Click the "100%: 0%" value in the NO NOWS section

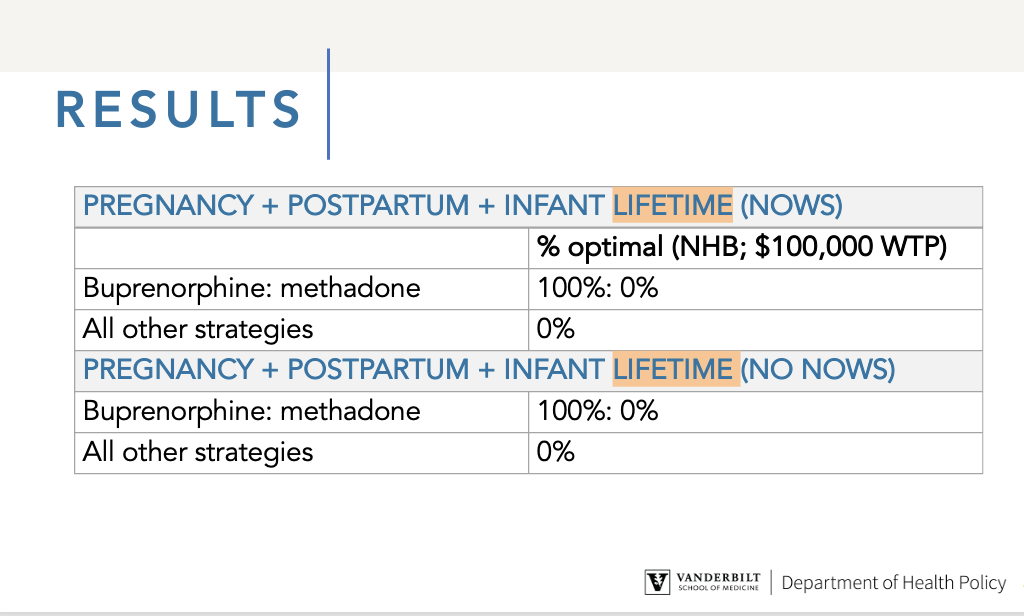[598, 411]
